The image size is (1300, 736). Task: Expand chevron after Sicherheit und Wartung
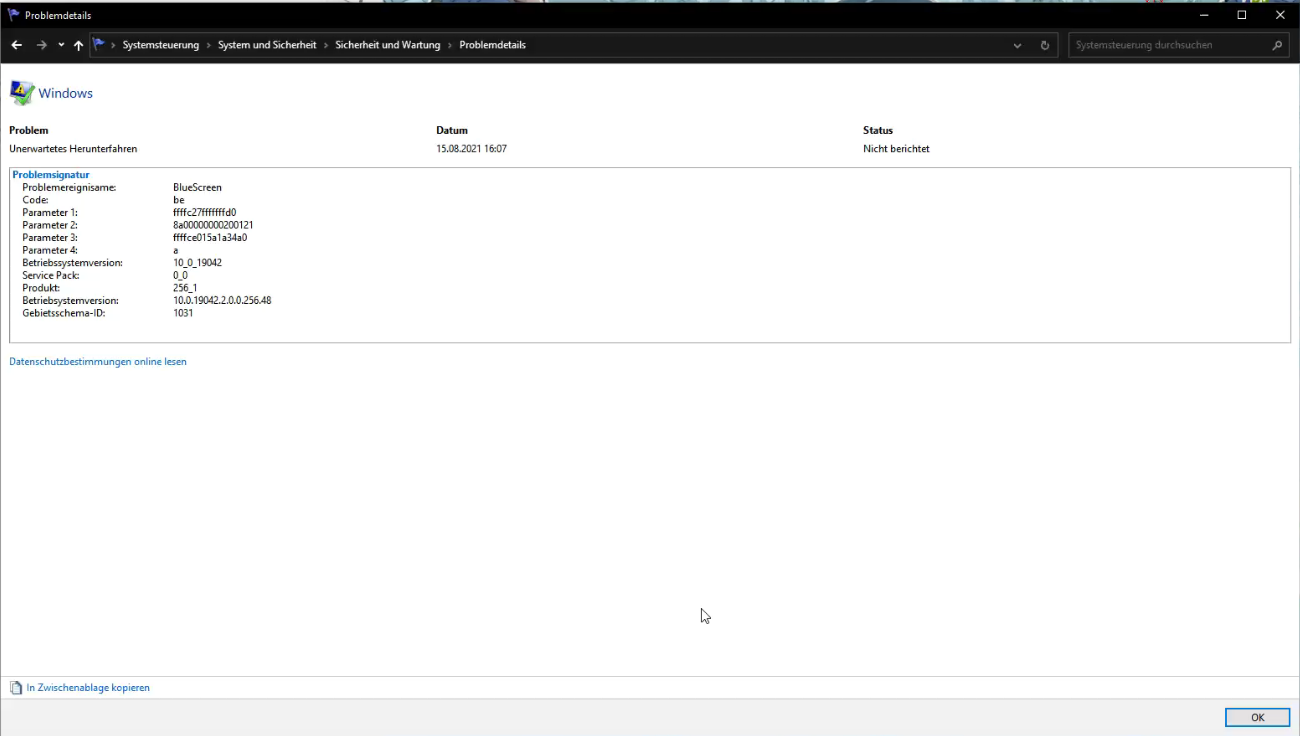[x=450, y=45]
